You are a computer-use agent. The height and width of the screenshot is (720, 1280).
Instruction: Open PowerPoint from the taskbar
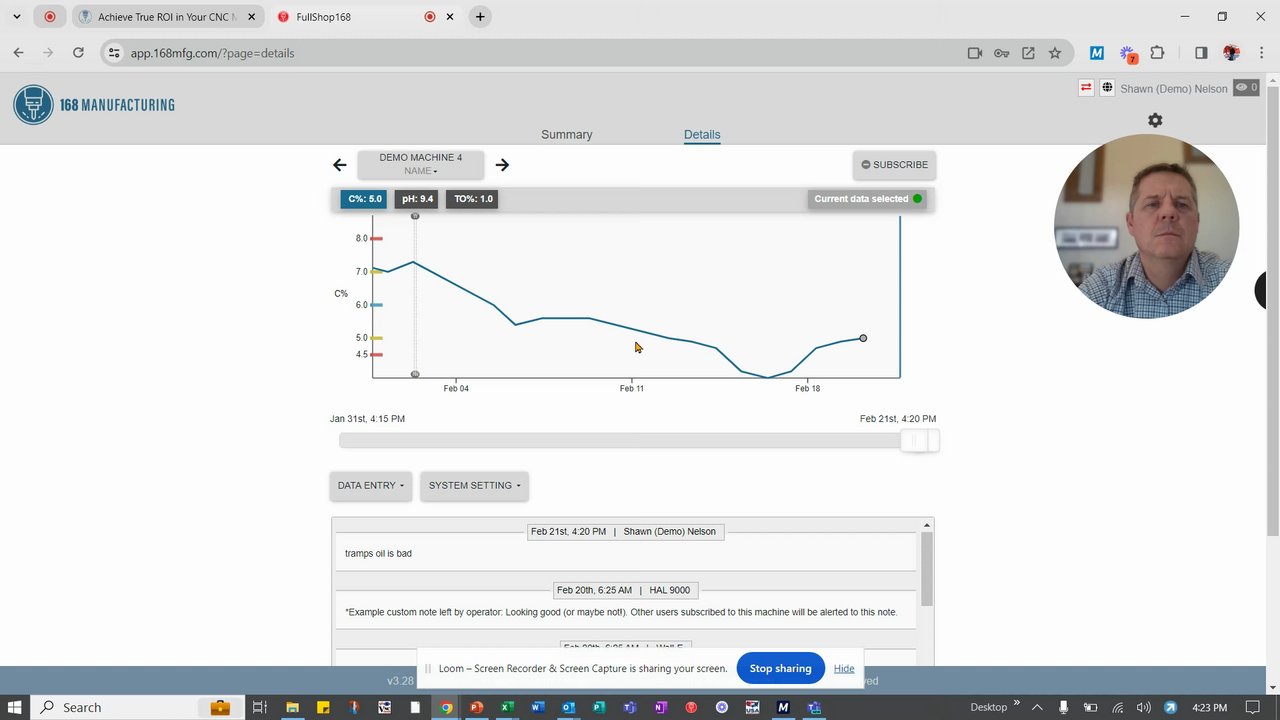pos(476,707)
